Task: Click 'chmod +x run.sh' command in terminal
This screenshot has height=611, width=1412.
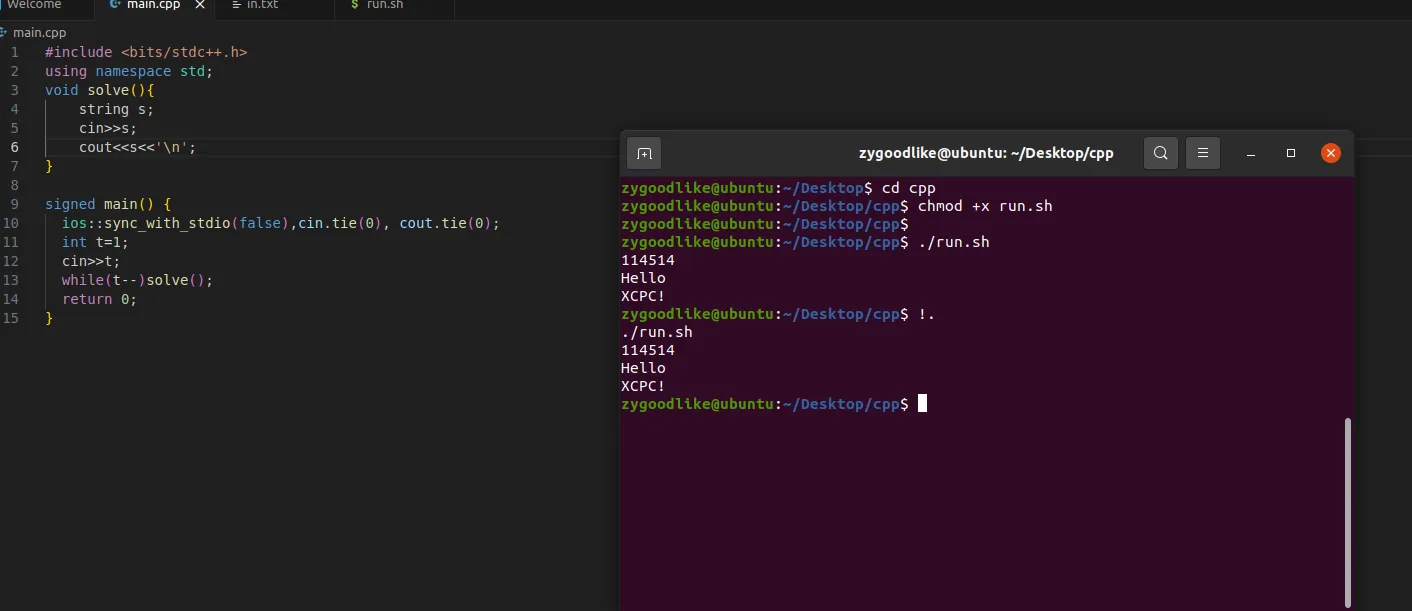Action: coord(985,206)
